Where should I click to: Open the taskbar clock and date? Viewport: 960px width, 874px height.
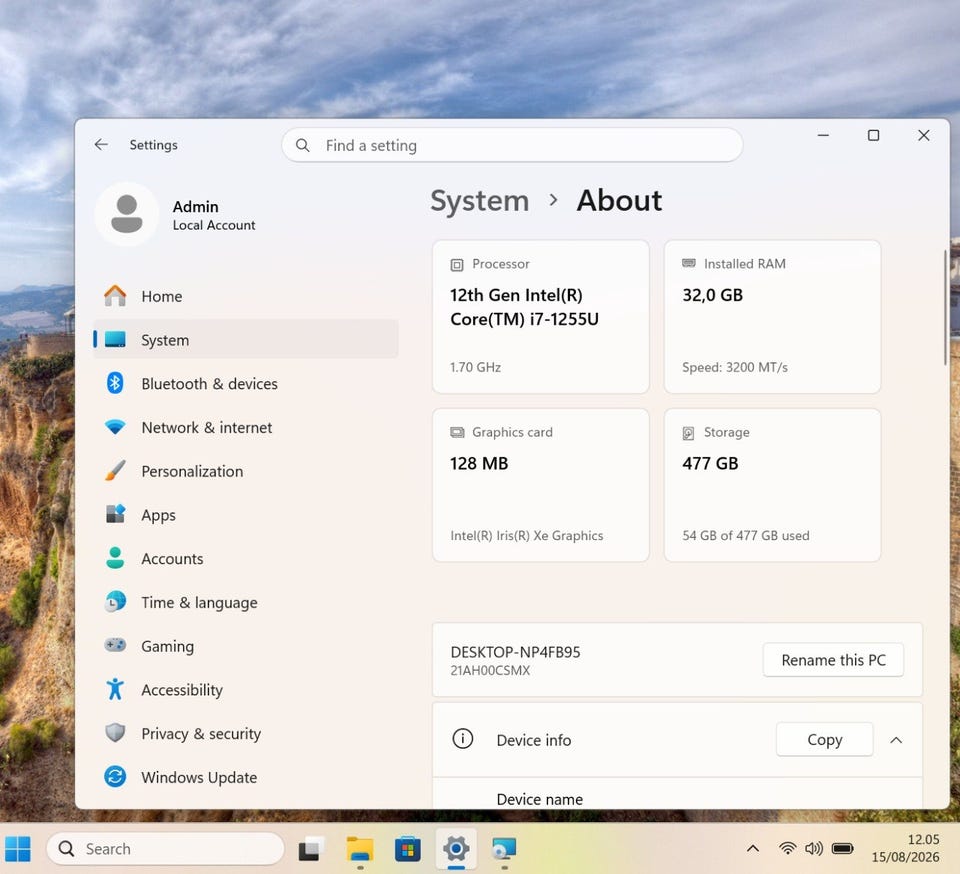coord(905,848)
